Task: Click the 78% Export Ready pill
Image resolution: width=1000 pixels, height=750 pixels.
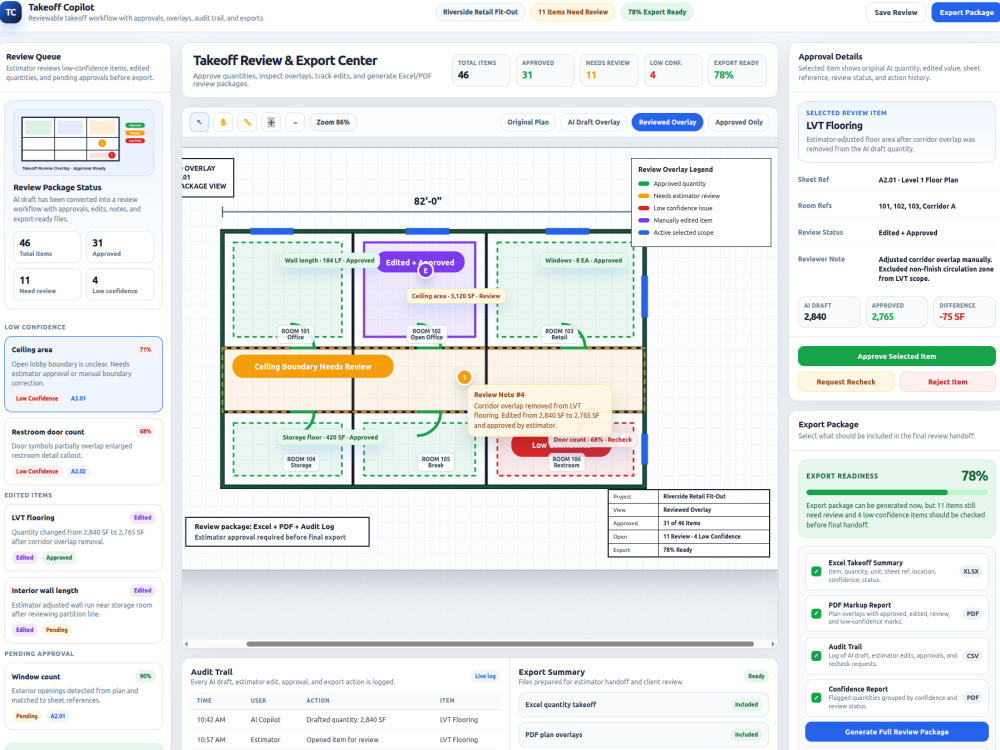Action: [x=657, y=12]
